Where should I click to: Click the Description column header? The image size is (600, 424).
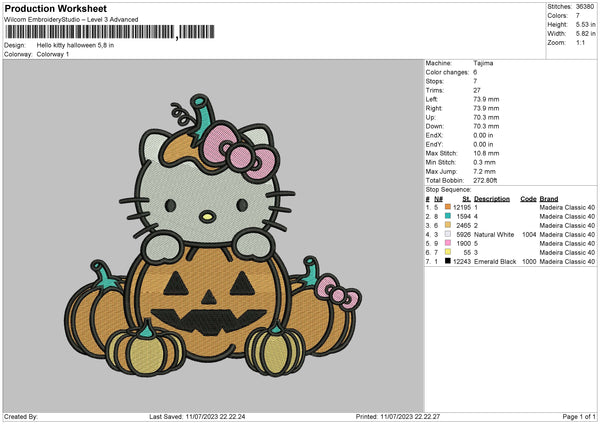coord(491,198)
